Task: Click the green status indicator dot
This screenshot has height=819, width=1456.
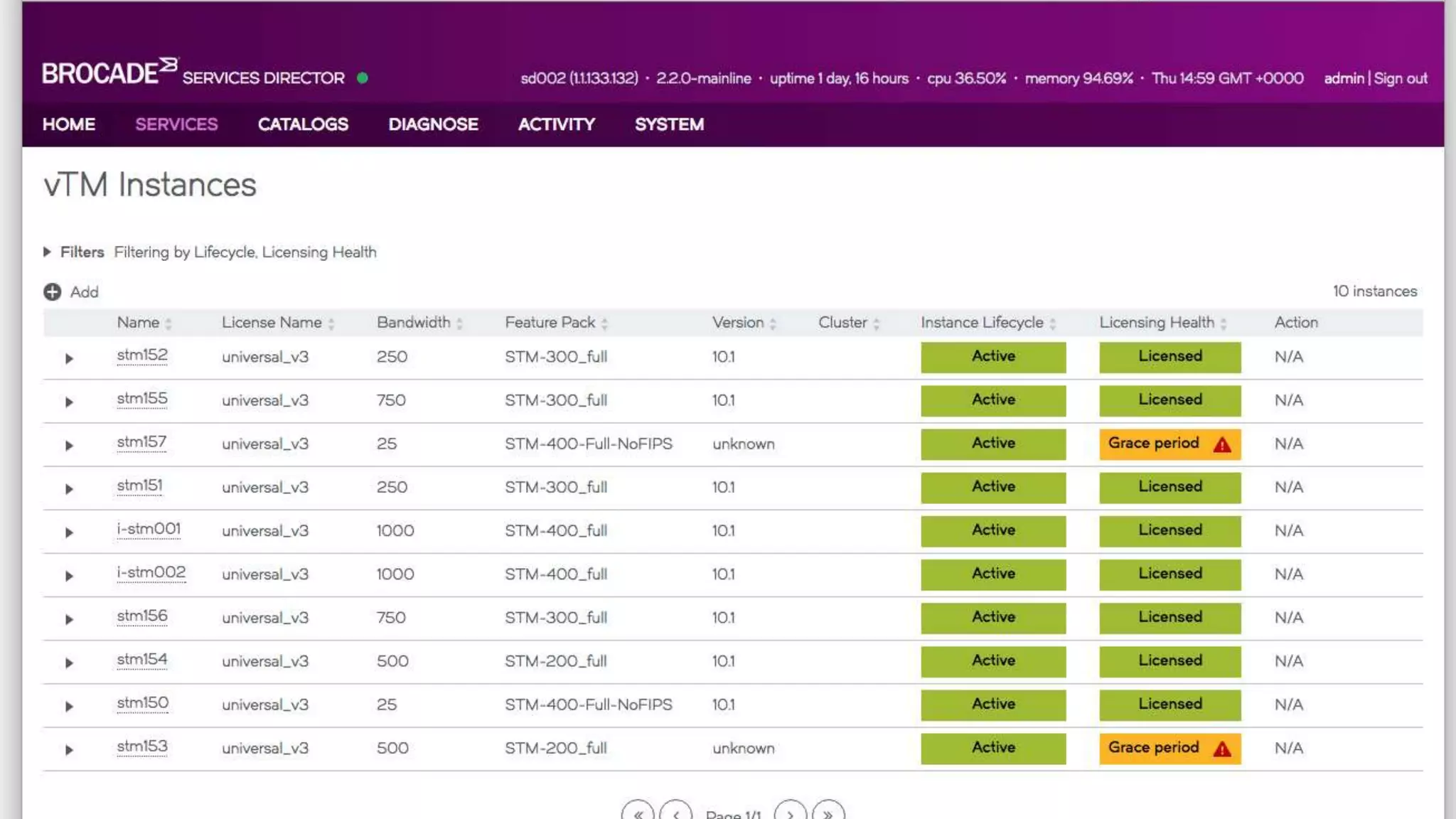Action: (x=363, y=78)
